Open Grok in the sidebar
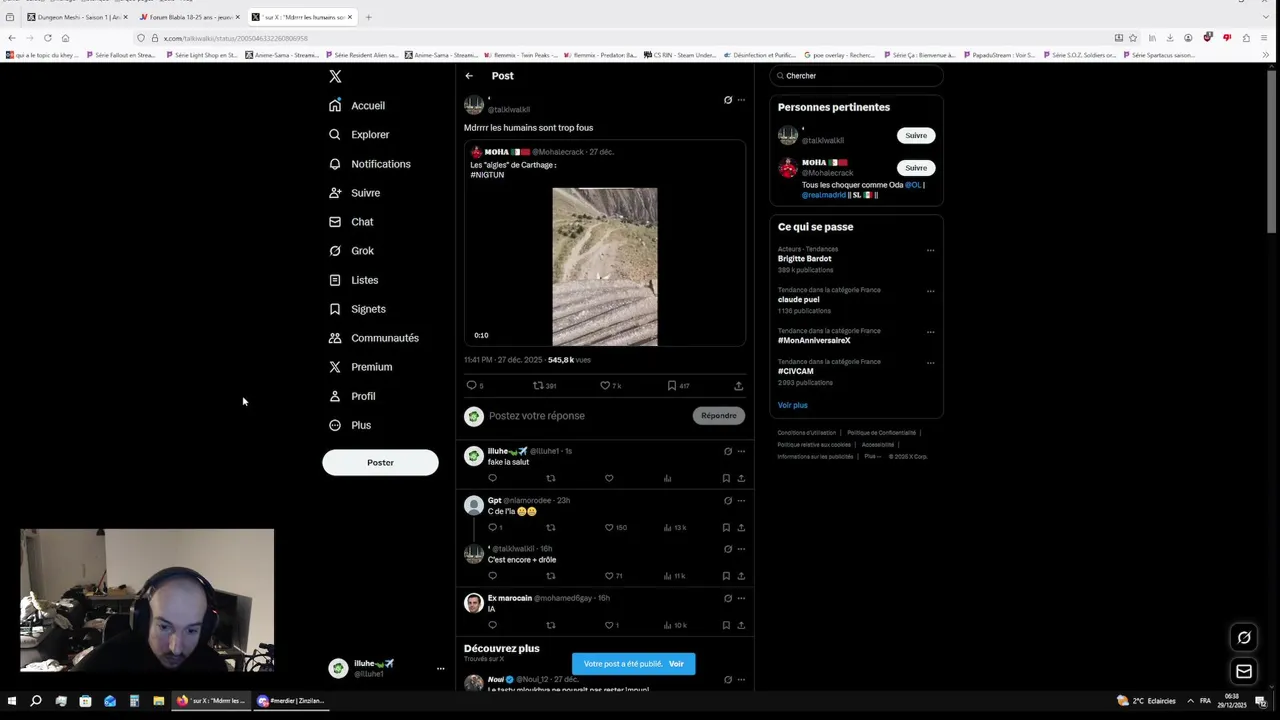This screenshot has height=720, width=1280. [351, 251]
